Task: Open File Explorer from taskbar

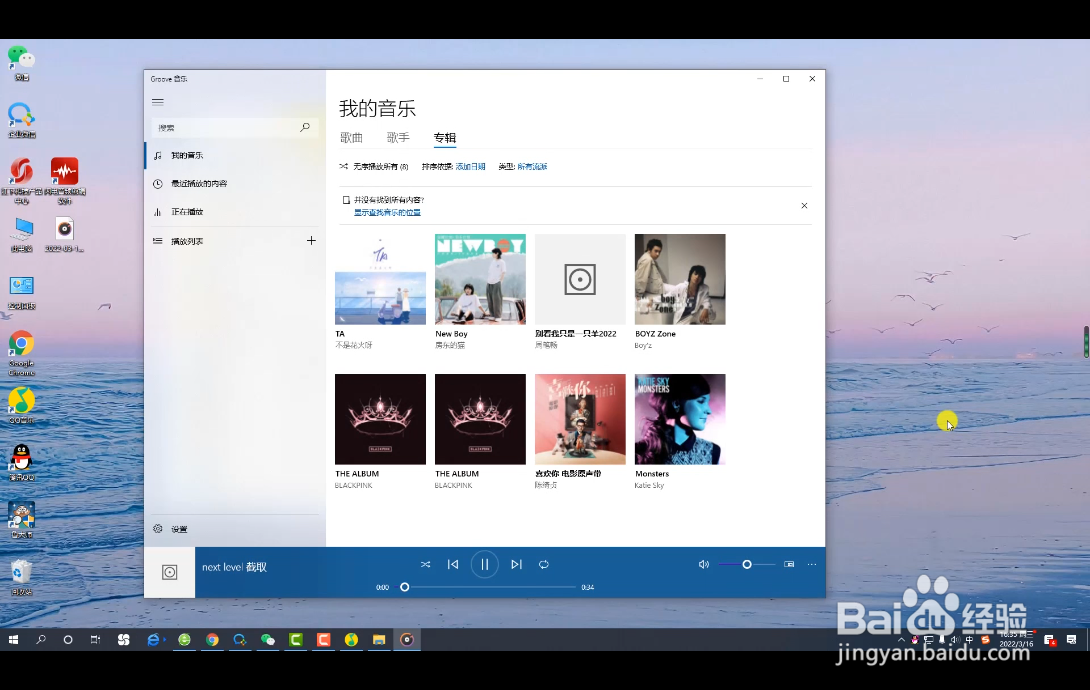Action: pos(379,640)
